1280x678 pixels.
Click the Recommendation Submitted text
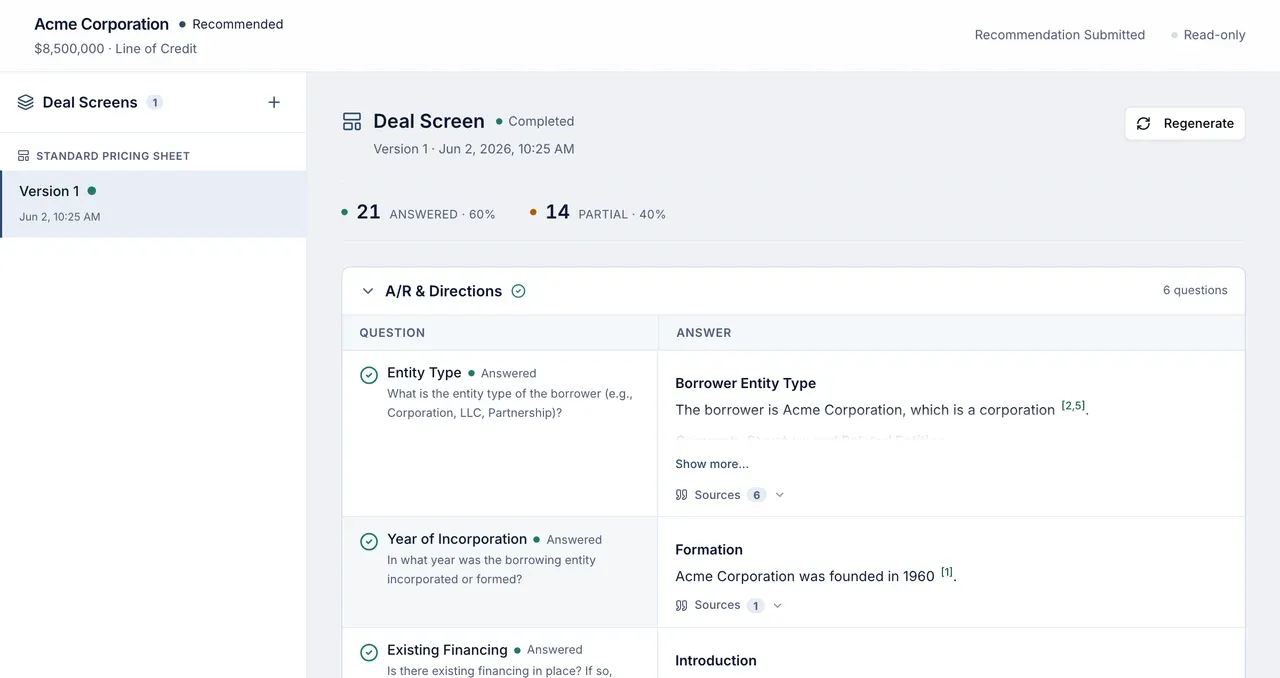pos(1060,35)
